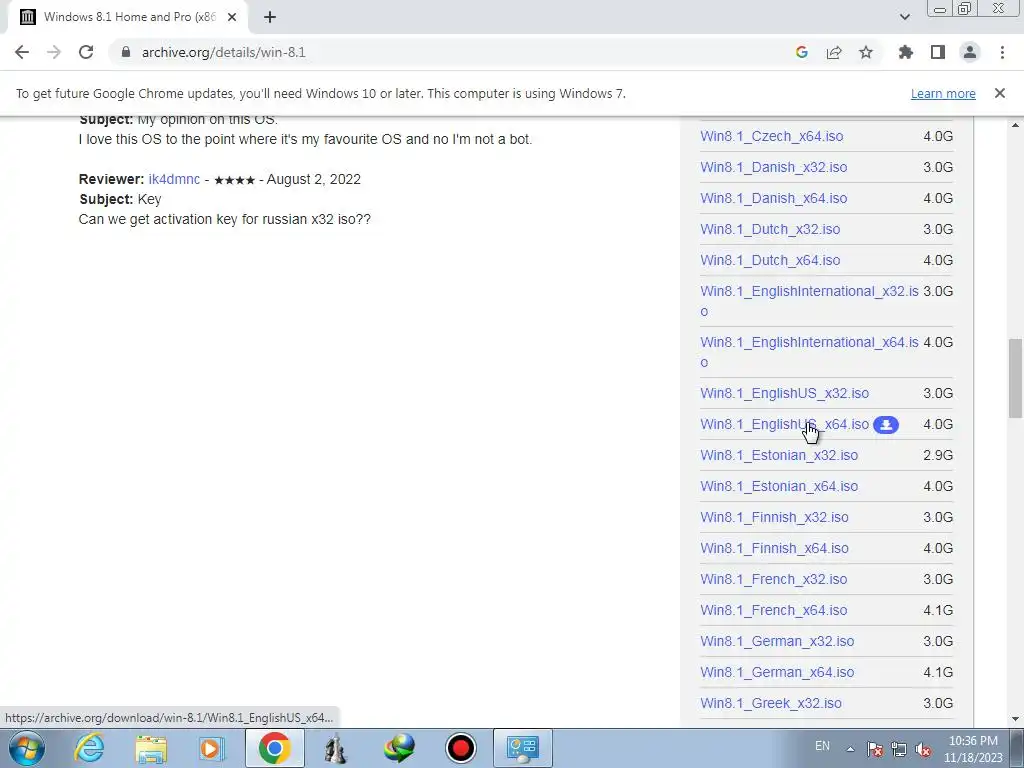Open network status tray icon
1024x768 pixels.
[x=899, y=749]
